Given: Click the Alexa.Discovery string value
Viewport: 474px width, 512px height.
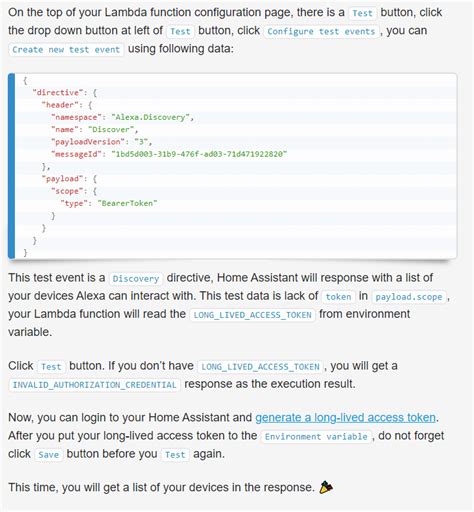Looking at the screenshot, I should (x=150, y=117).
